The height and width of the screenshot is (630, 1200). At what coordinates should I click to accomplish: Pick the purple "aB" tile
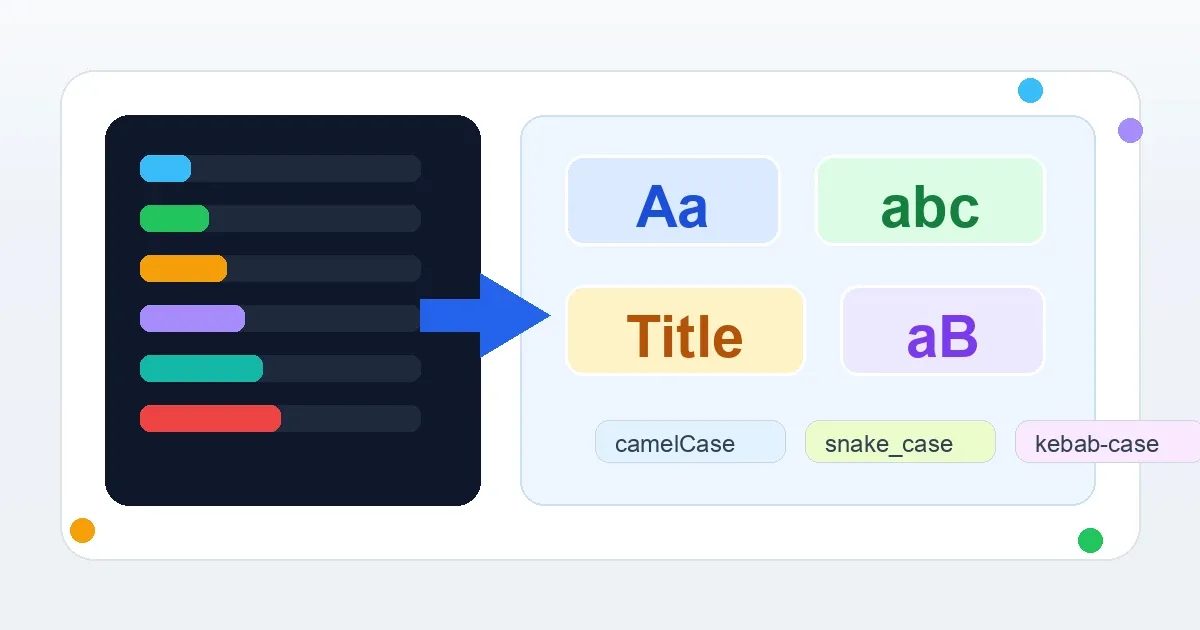943,330
